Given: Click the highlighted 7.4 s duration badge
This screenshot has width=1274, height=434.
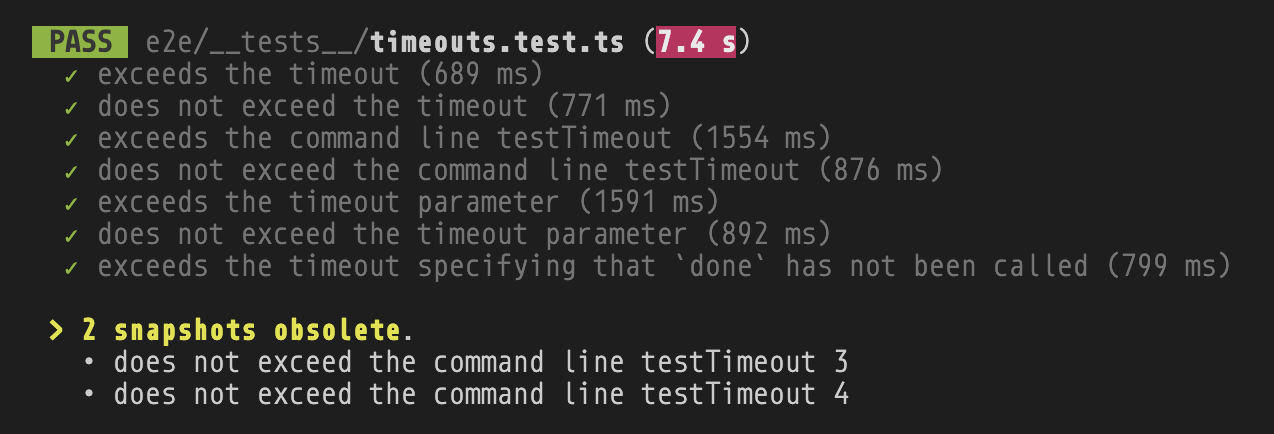Looking at the screenshot, I should (x=695, y=43).
